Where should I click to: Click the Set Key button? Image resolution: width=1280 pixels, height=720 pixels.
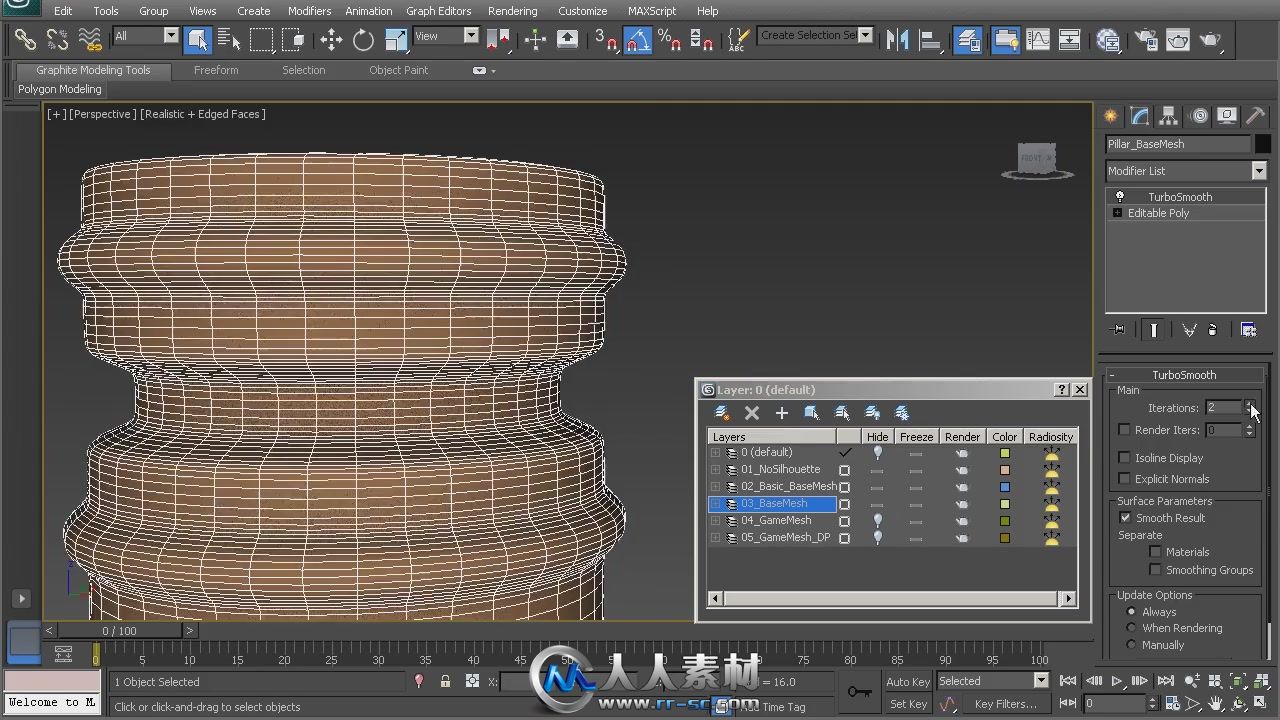908,704
